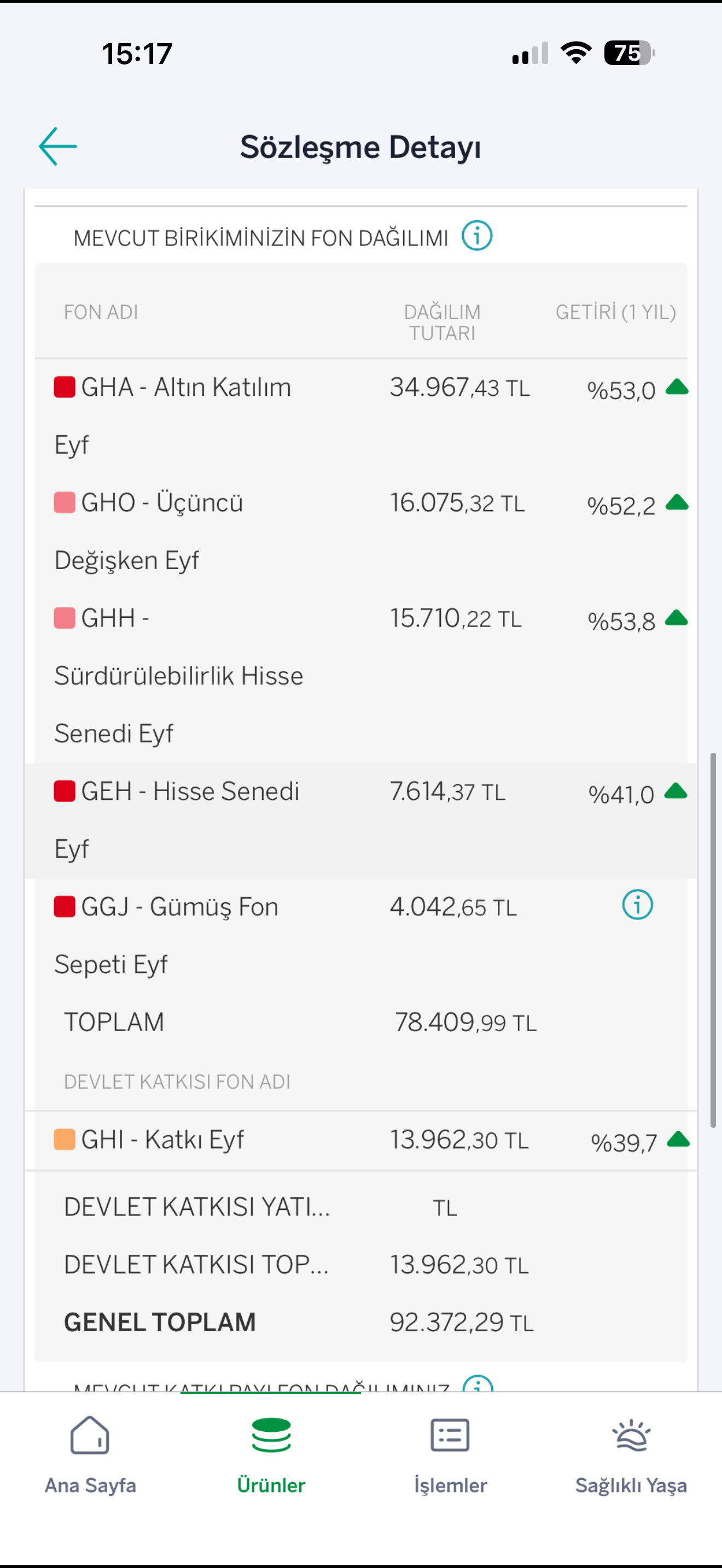The width and height of the screenshot is (722, 1568).
Task: Switch to İşlemler tab label
Action: click(x=451, y=1485)
